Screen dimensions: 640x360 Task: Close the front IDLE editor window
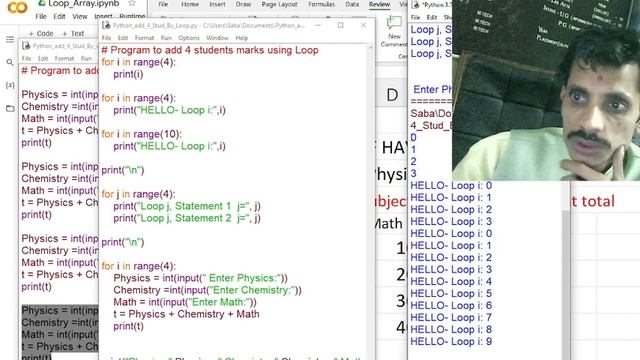point(363,25)
